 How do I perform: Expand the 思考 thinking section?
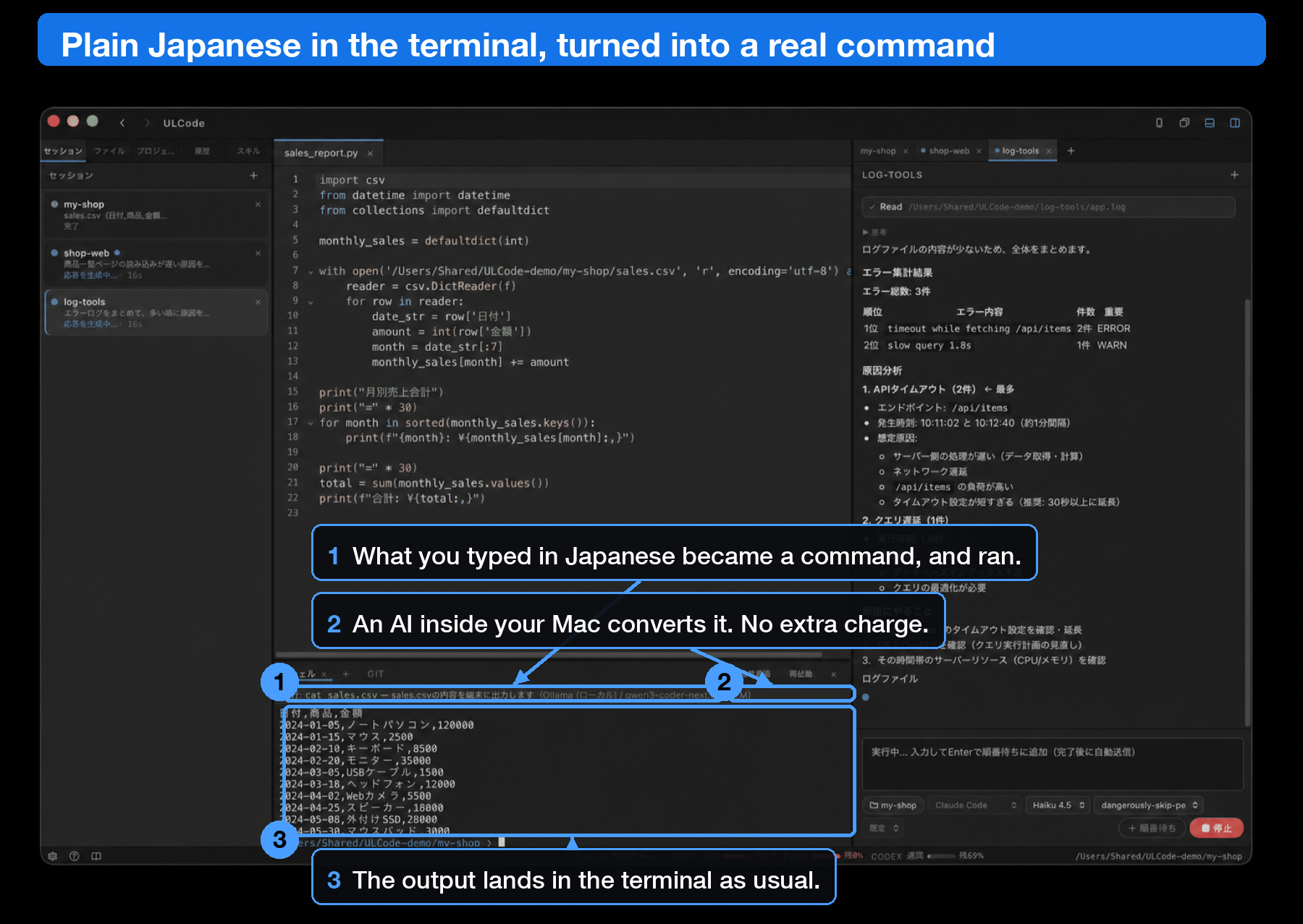tap(874, 232)
